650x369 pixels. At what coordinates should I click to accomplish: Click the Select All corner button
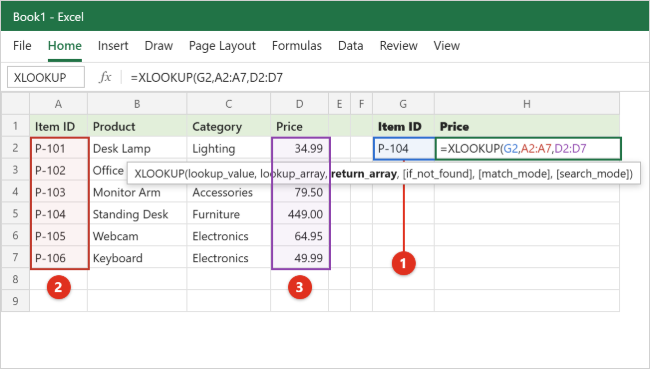point(15,104)
